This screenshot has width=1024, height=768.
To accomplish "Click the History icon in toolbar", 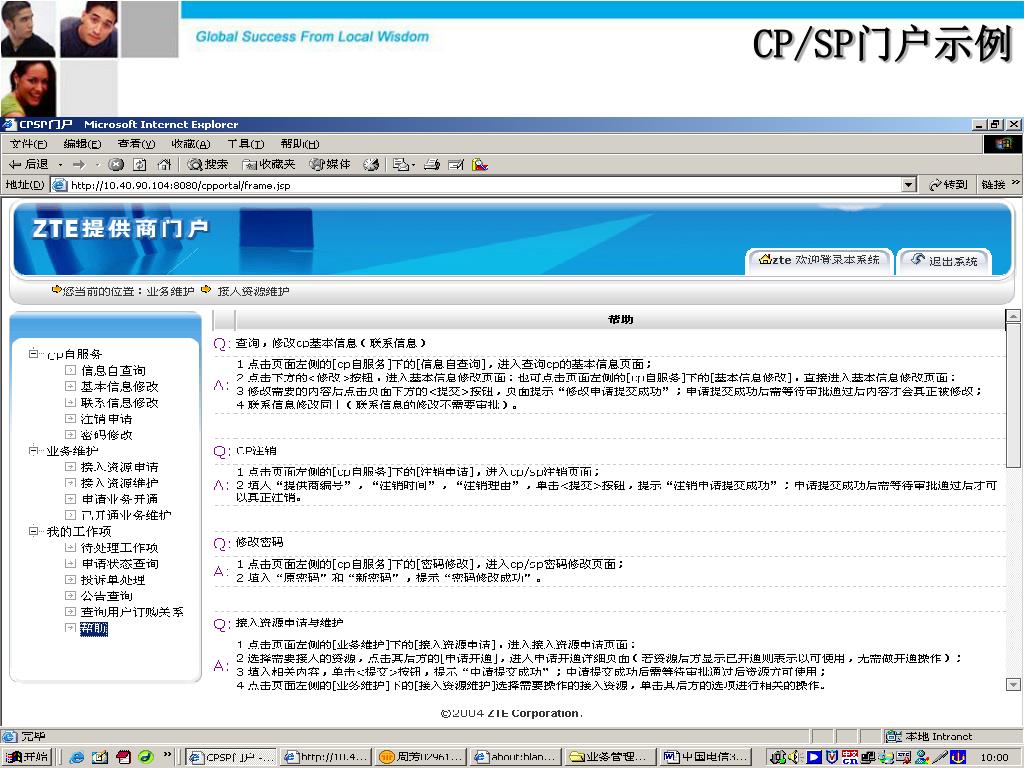I will [371, 165].
